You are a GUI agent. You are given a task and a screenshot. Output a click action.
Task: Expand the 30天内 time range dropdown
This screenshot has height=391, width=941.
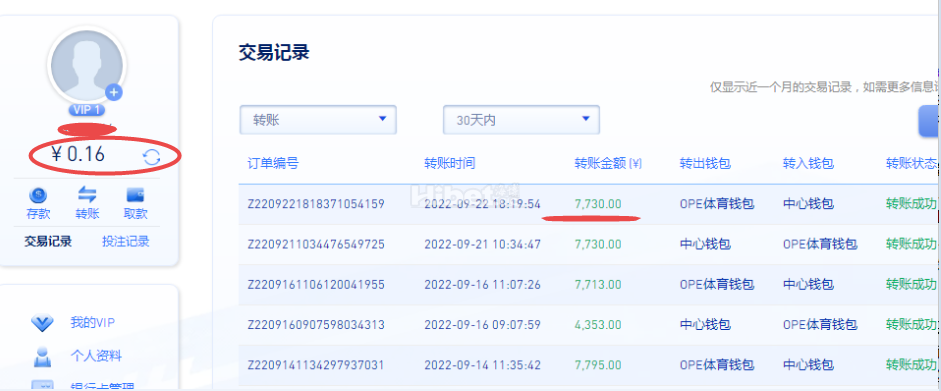coord(522,120)
